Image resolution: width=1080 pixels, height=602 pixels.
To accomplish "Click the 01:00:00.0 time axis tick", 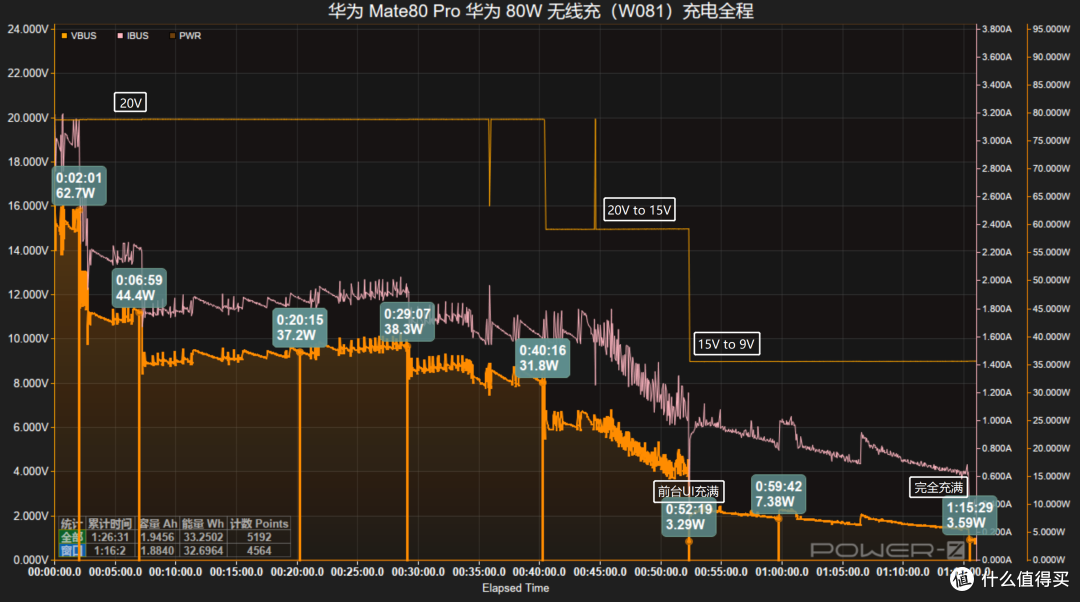I will click(x=782, y=572).
